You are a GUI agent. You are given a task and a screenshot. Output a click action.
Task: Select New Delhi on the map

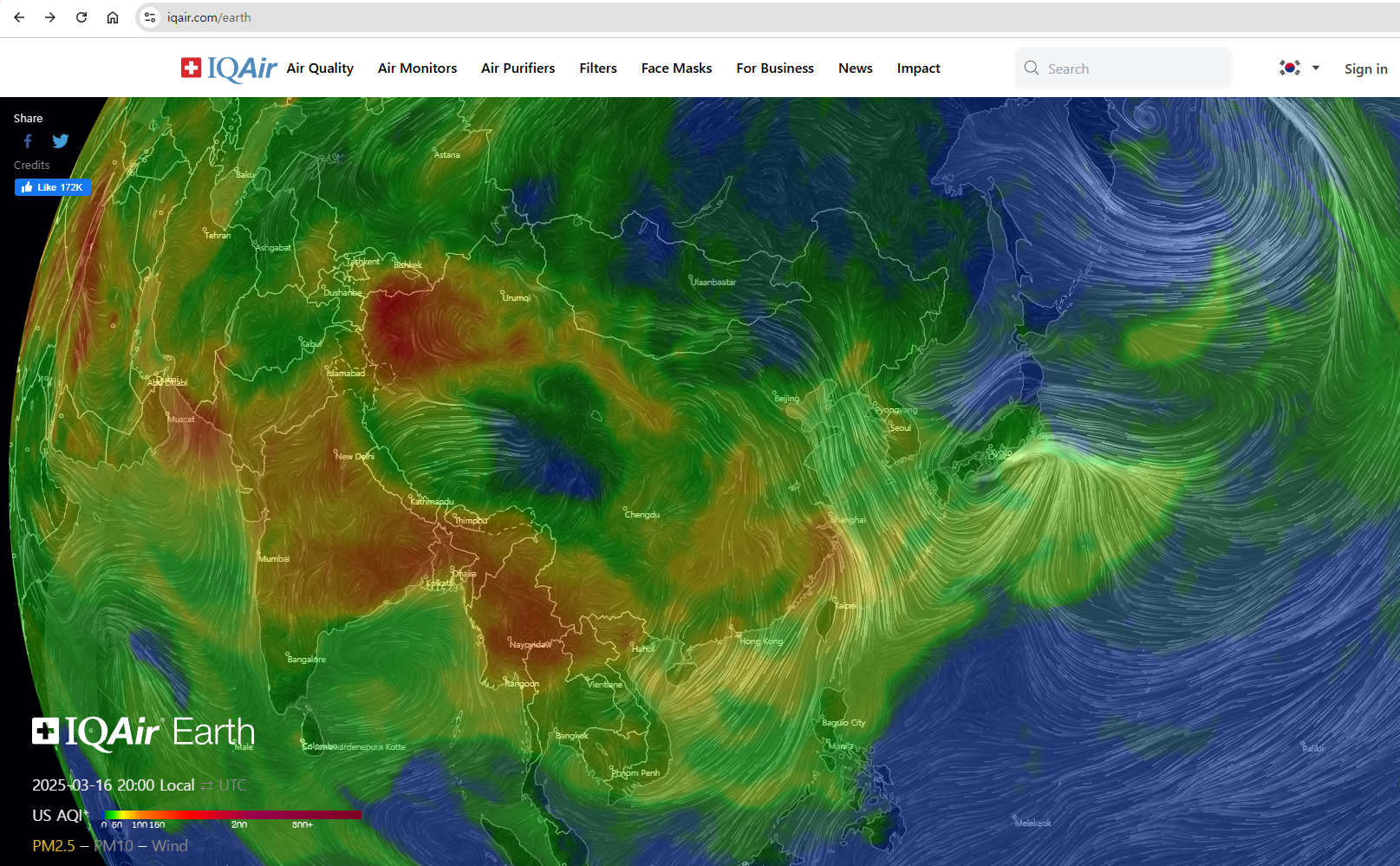coord(355,456)
